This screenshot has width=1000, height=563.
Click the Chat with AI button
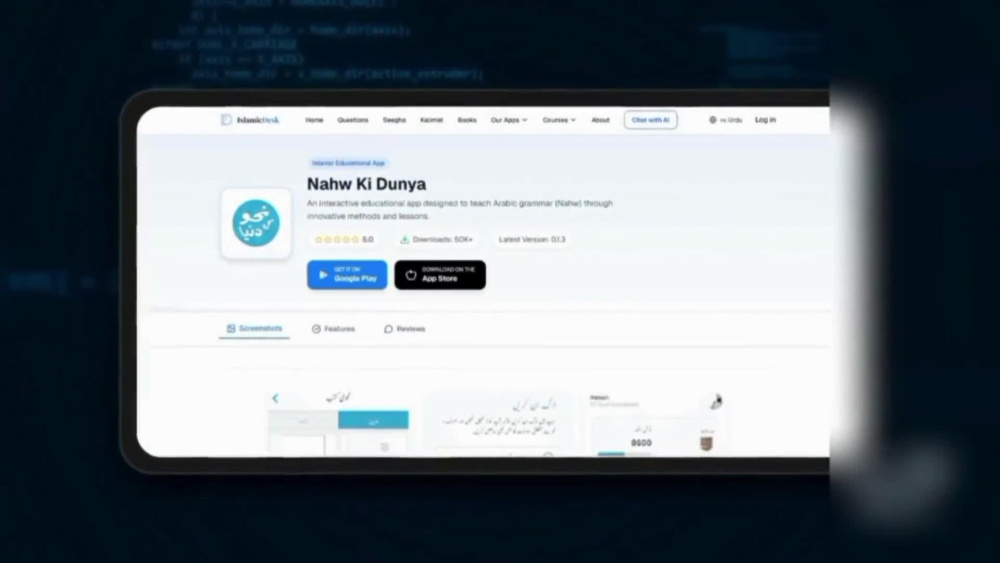coord(651,120)
